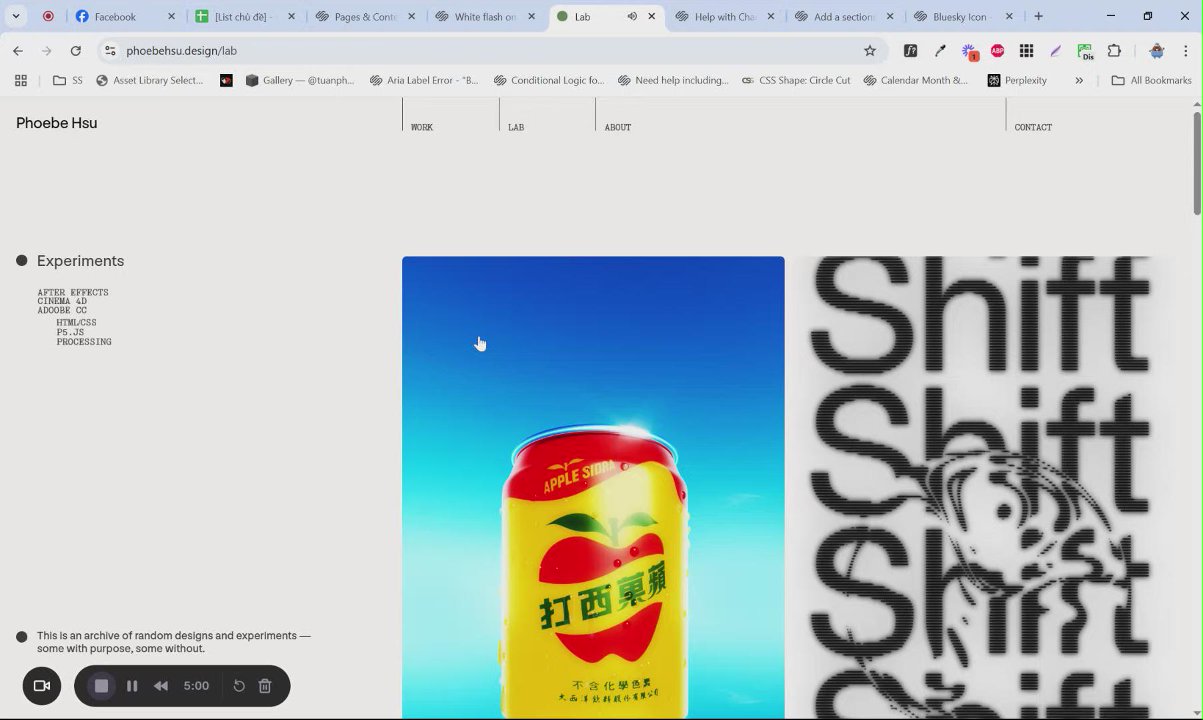The height and width of the screenshot is (720, 1203).
Task: Click the red bookmark icon after Asset Library
Action: [x=226, y=80]
